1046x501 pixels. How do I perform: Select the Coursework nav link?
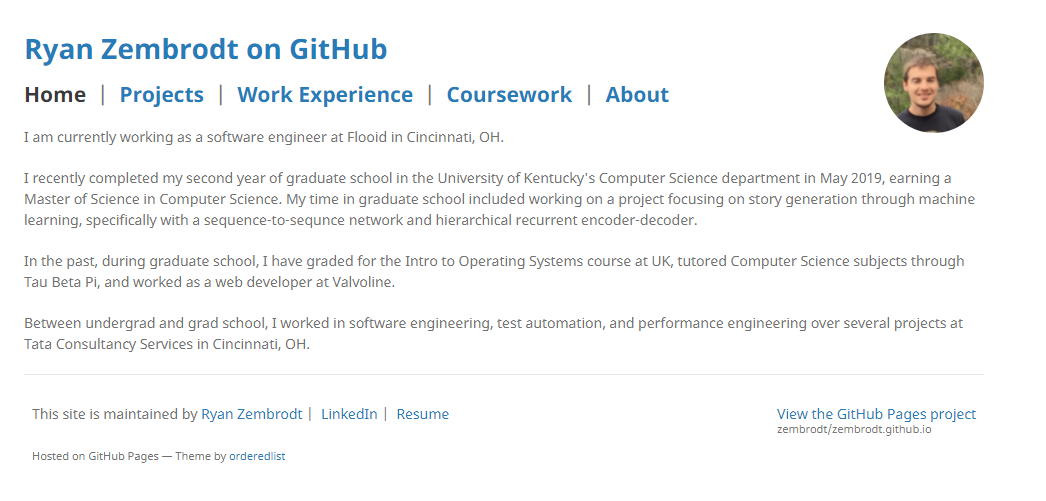[509, 95]
